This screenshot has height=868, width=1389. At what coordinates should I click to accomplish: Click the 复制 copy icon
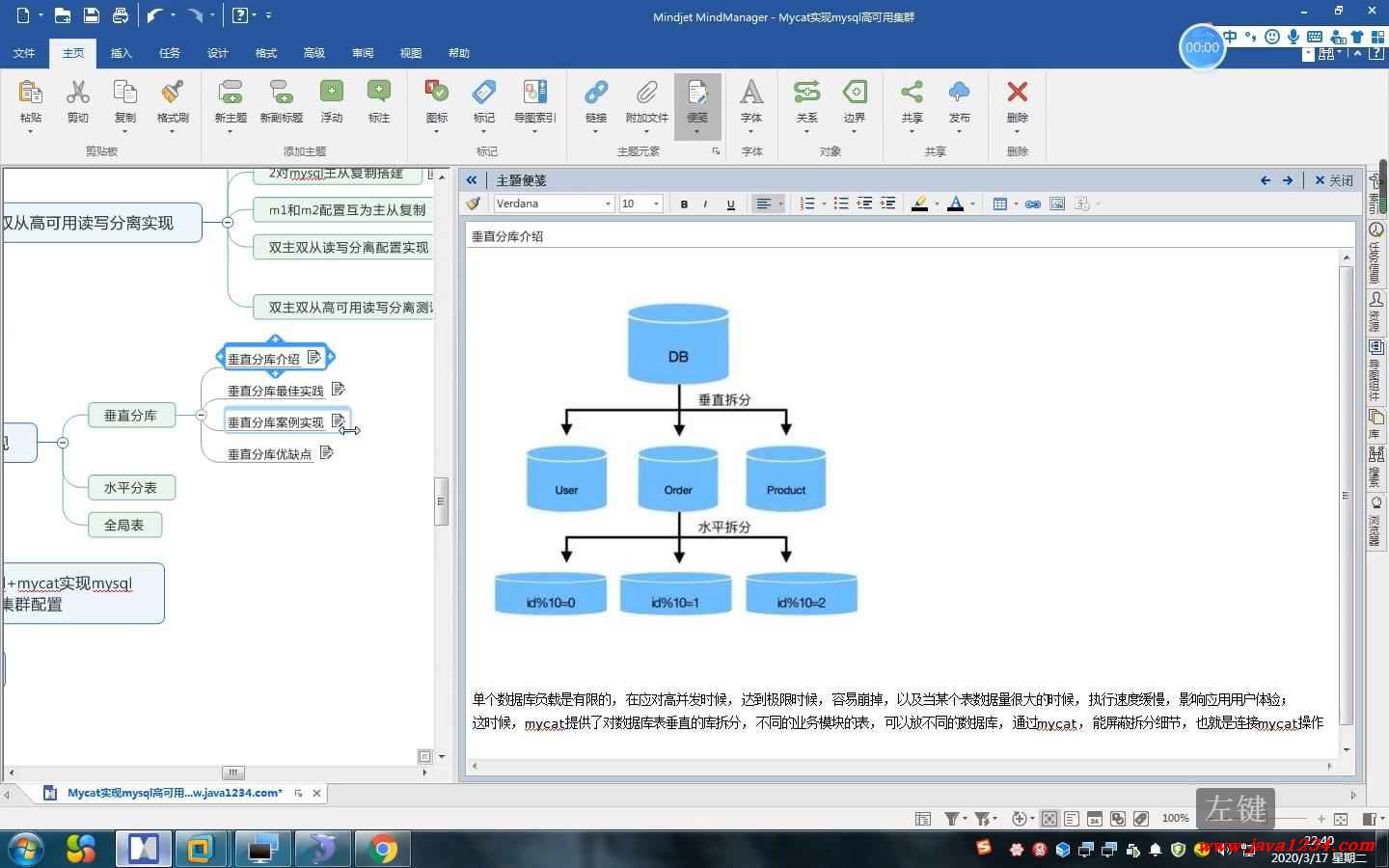pyautogui.click(x=125, y=93)
